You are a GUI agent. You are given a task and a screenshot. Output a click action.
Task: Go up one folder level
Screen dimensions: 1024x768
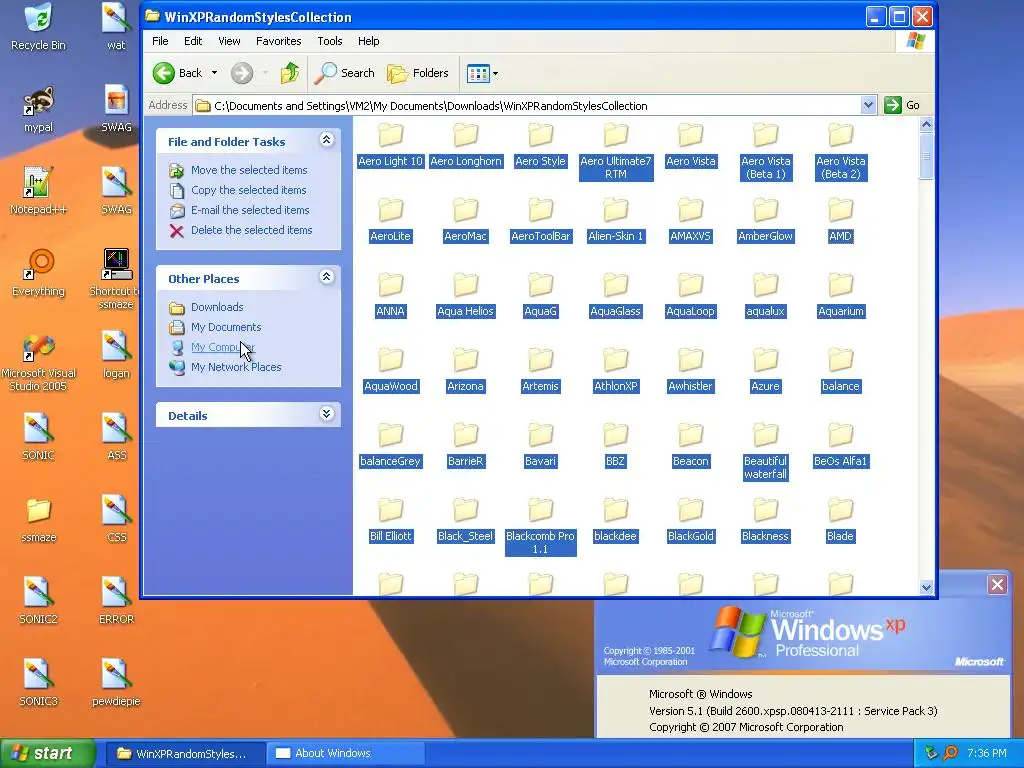point(289,73)
